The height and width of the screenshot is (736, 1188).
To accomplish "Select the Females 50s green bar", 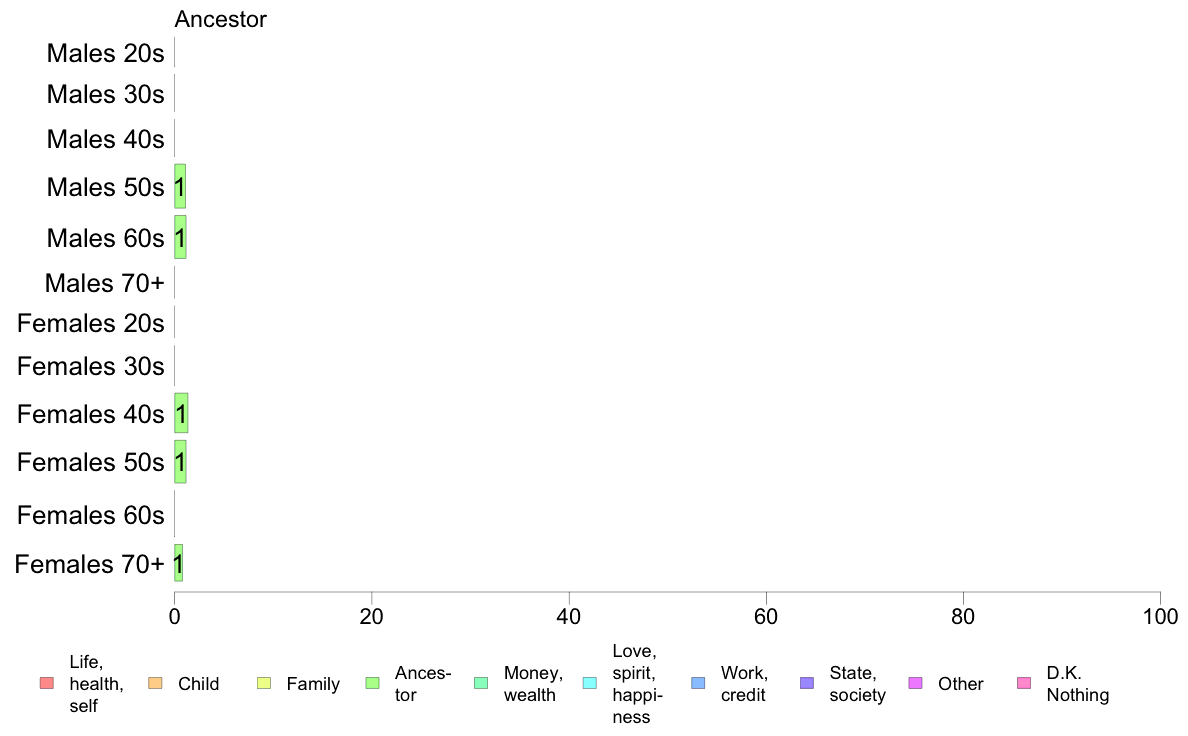I will [180, 462].
